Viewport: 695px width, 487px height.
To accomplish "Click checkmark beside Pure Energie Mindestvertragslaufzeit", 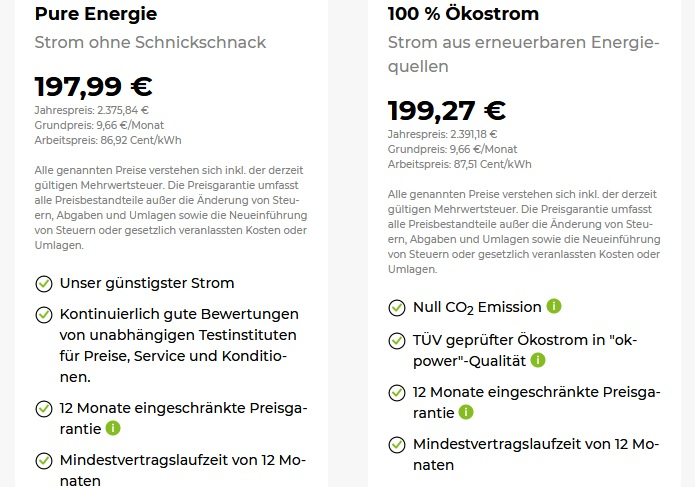I will point(44,461).
